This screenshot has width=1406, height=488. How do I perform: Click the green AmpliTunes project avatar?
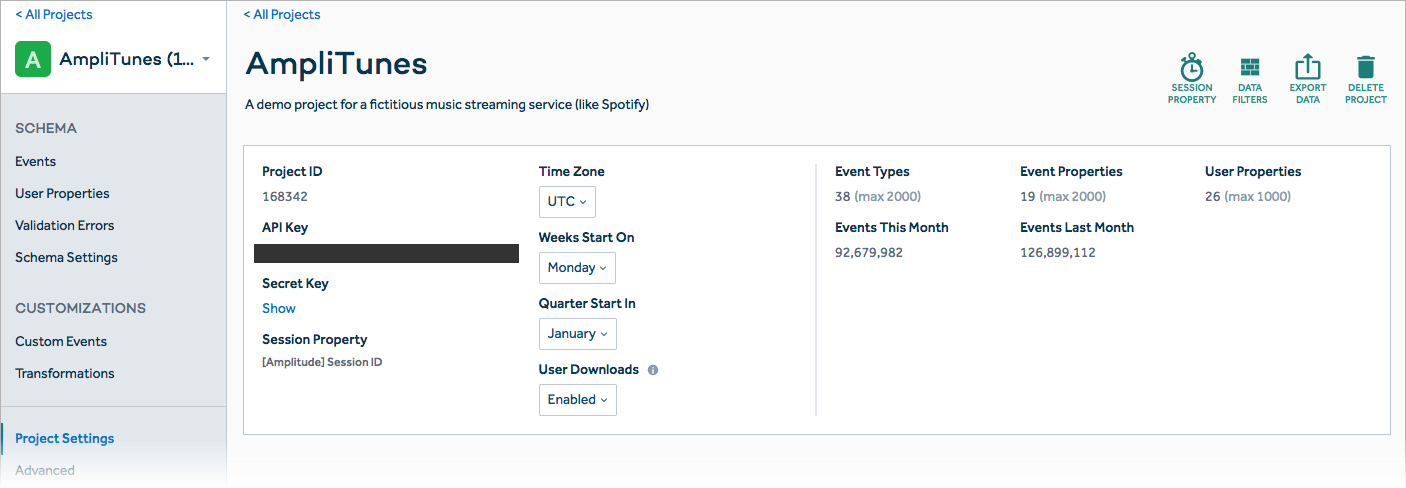33,59
